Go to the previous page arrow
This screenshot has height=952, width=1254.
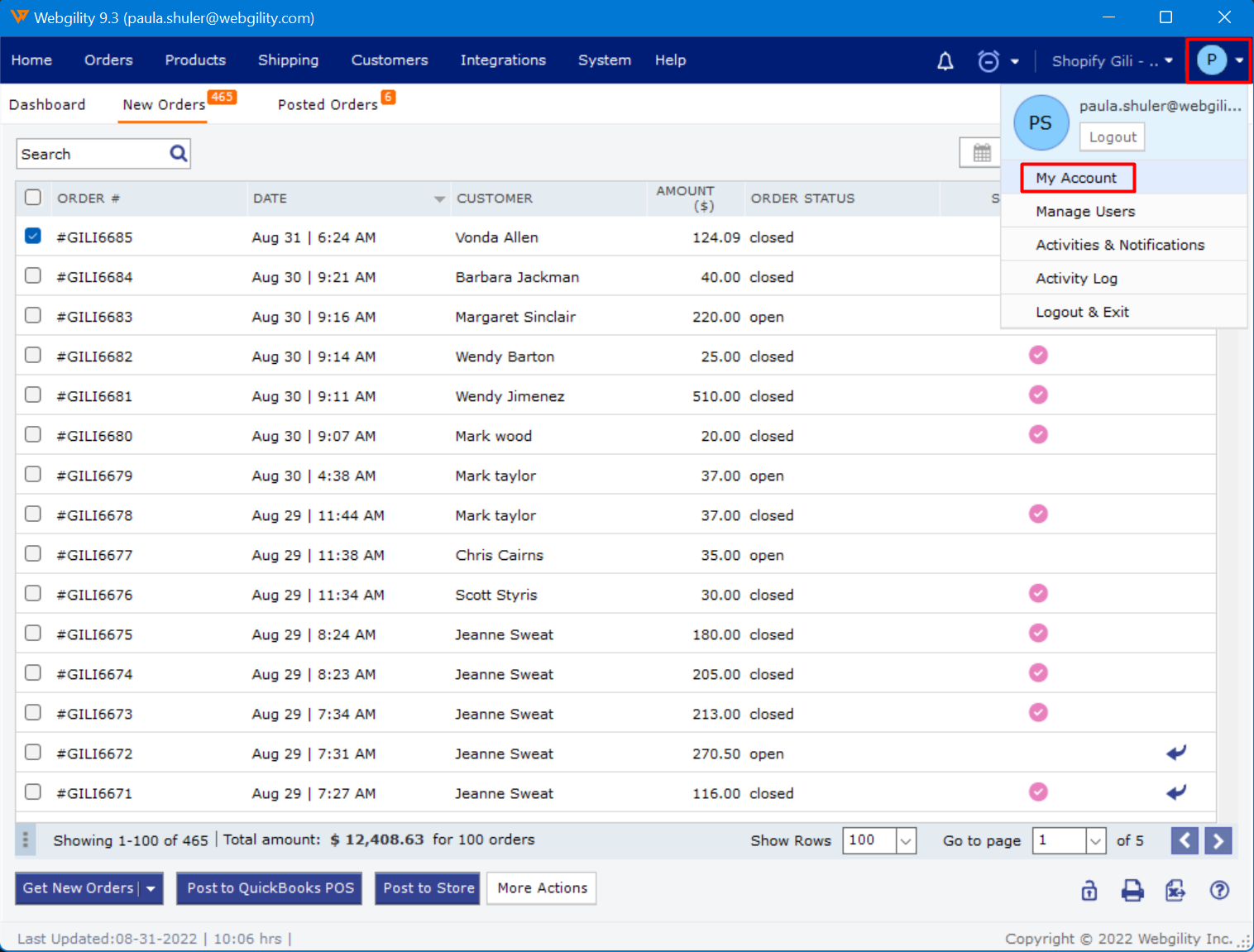1185,840
